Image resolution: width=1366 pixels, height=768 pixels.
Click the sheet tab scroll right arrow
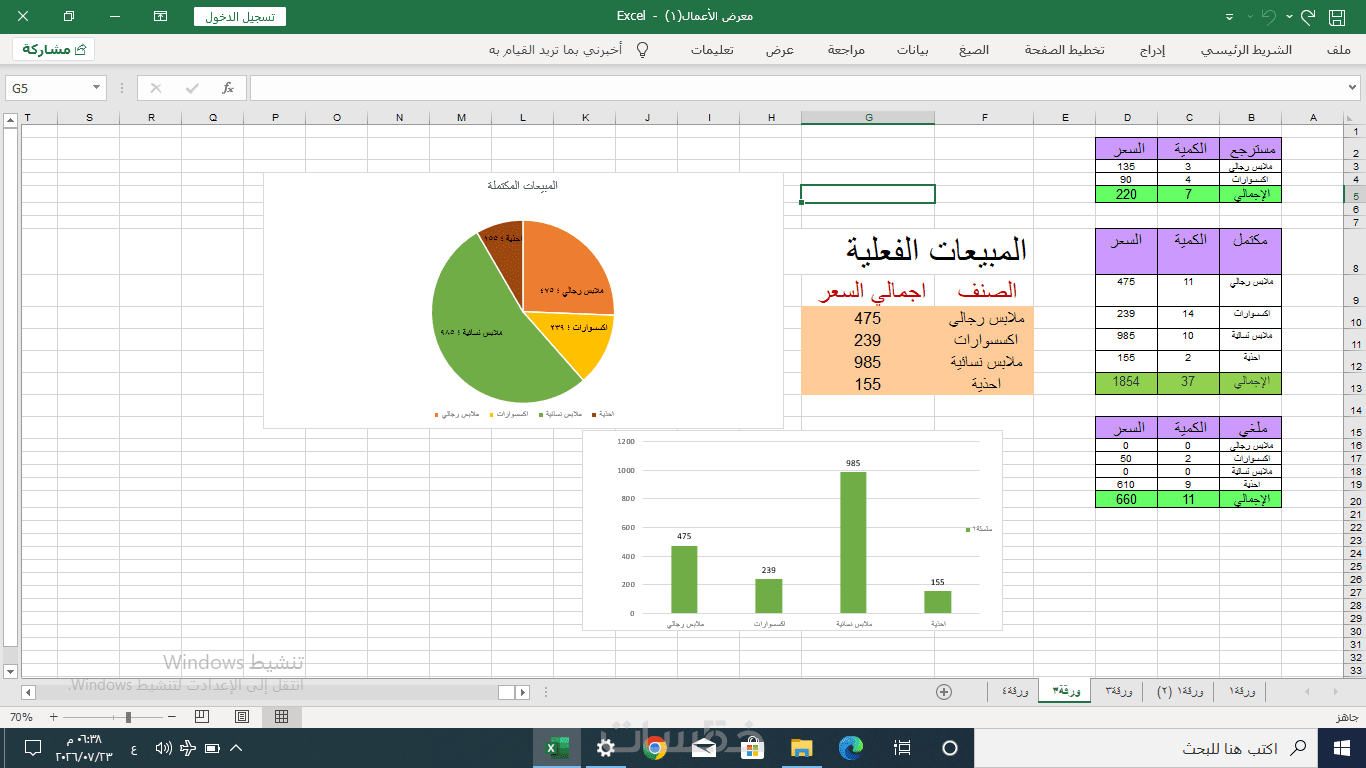1335,691
